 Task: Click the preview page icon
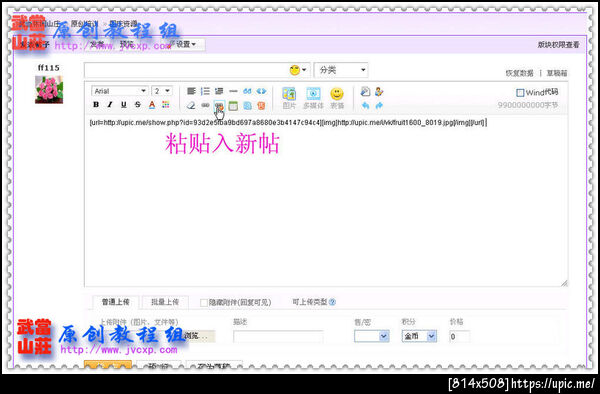365,91
